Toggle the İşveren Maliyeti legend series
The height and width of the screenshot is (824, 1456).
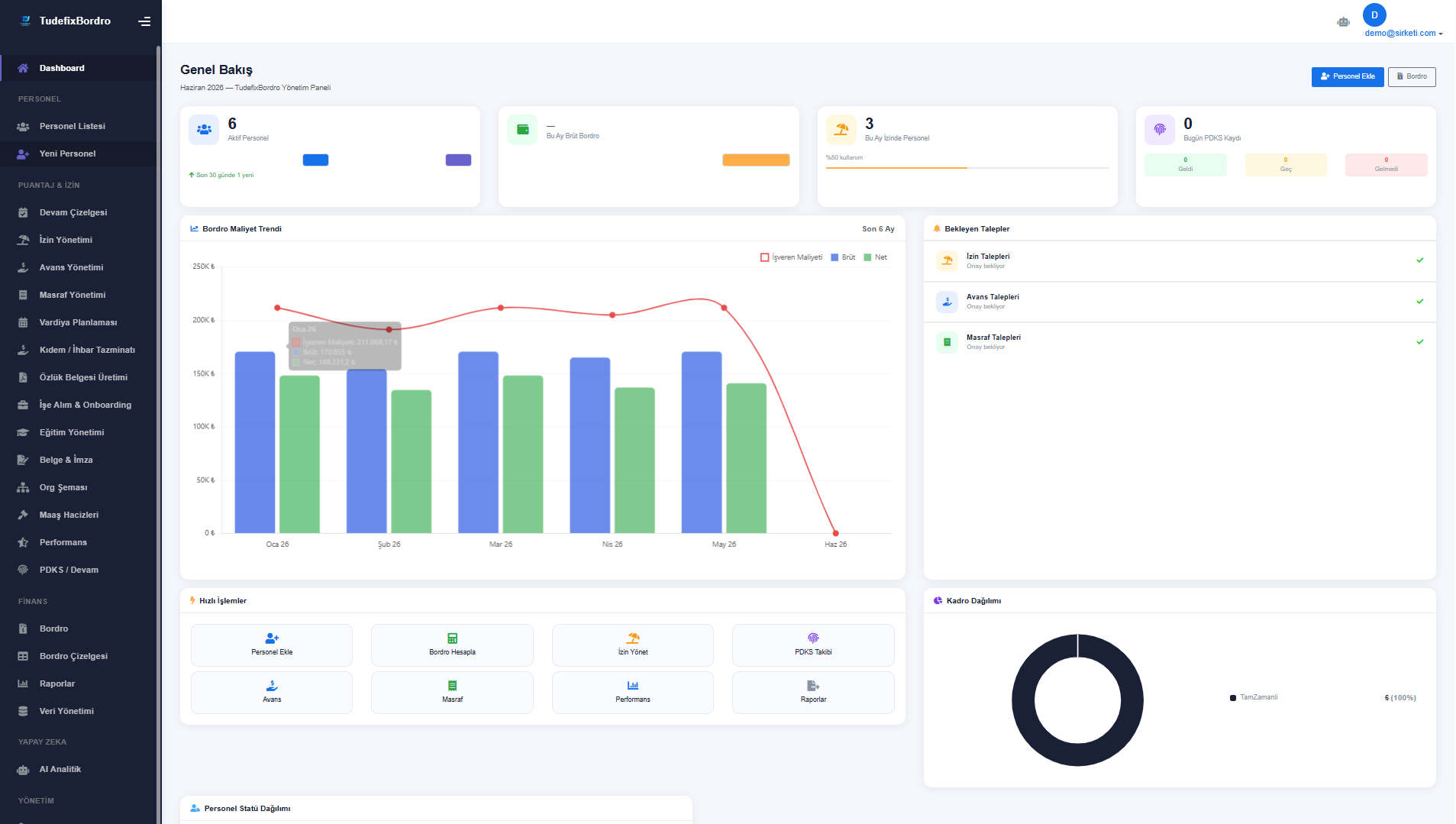pyautogui.click(x=791, y=257)
